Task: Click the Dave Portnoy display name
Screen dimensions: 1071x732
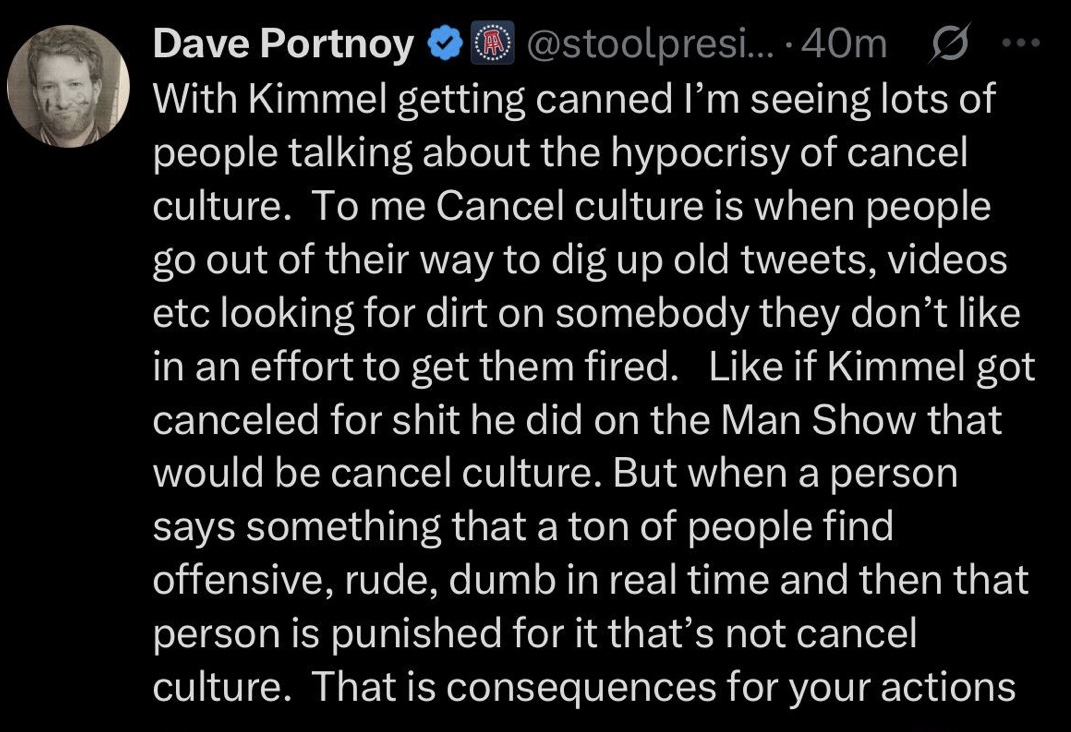Action: pos(284,46)
